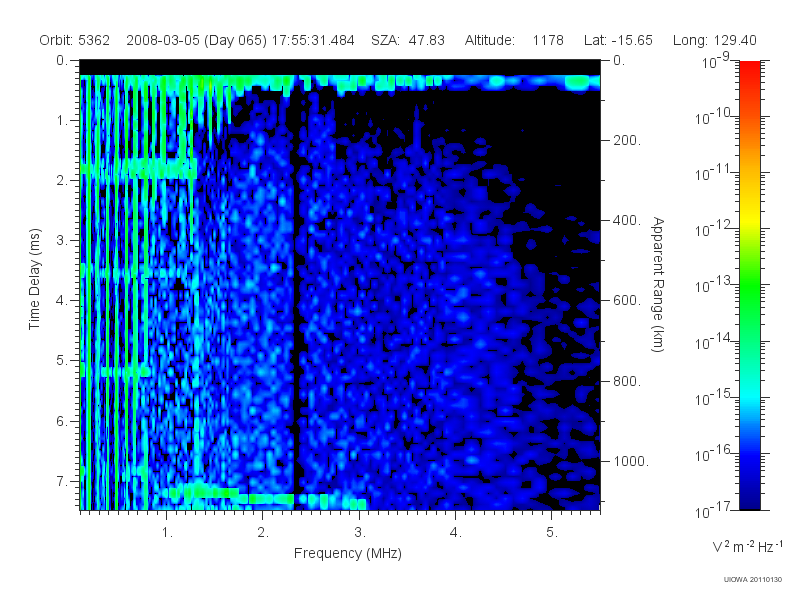Click the timestamp 17:55:31.484
This screenshot has width=800, height=600.
click(x=313, y=40)
